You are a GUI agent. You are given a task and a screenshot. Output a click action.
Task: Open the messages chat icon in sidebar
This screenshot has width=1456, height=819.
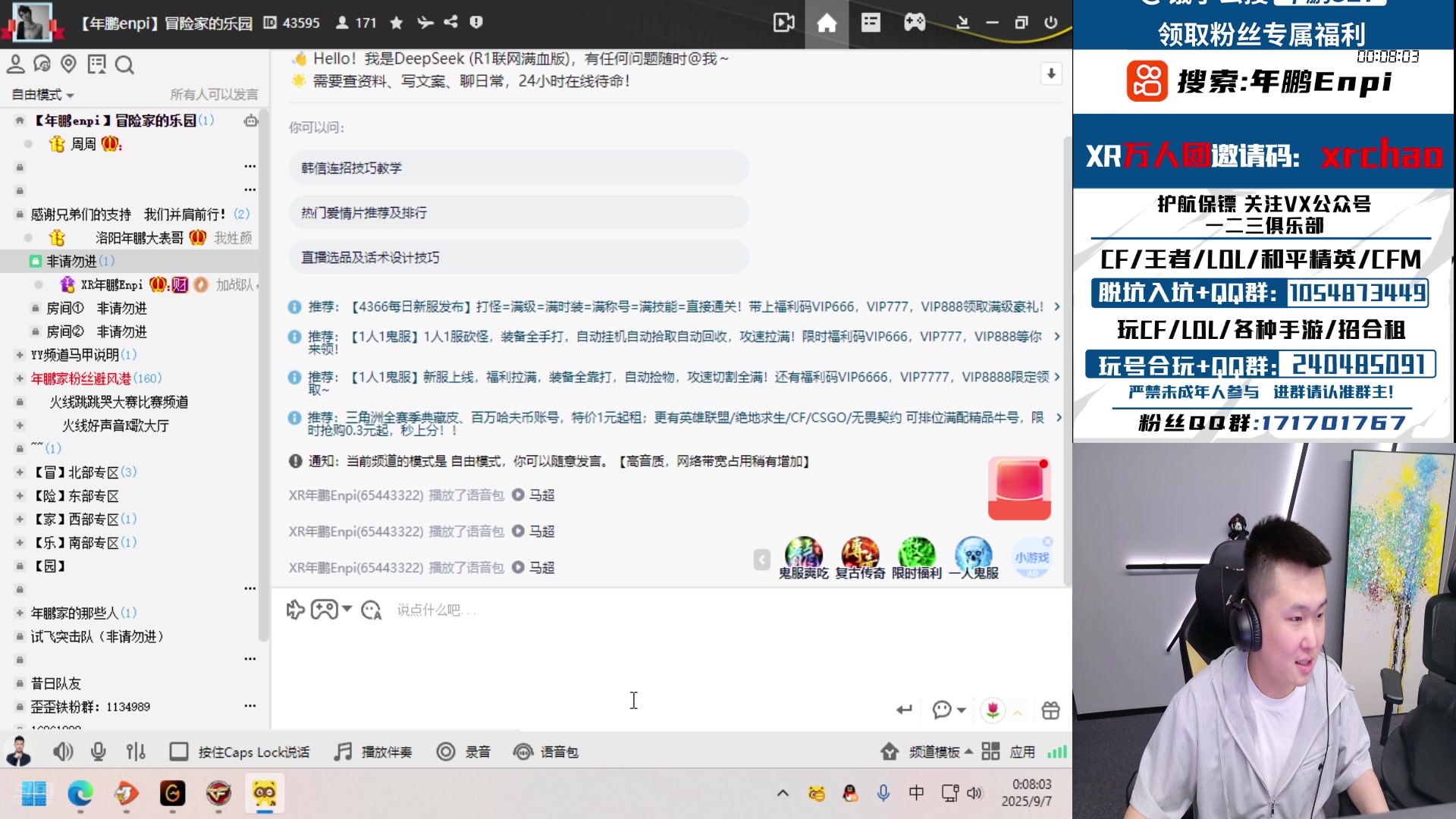42,64
